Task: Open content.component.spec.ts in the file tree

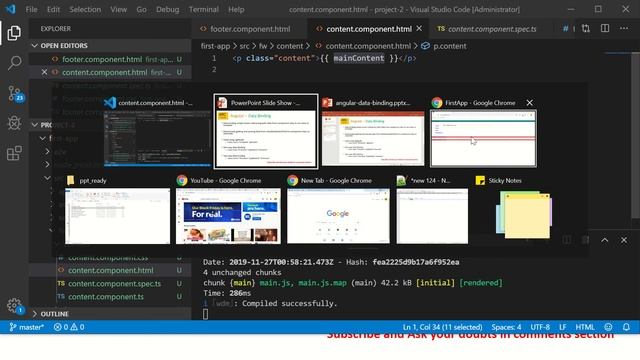Action: (x=110, y=283)
